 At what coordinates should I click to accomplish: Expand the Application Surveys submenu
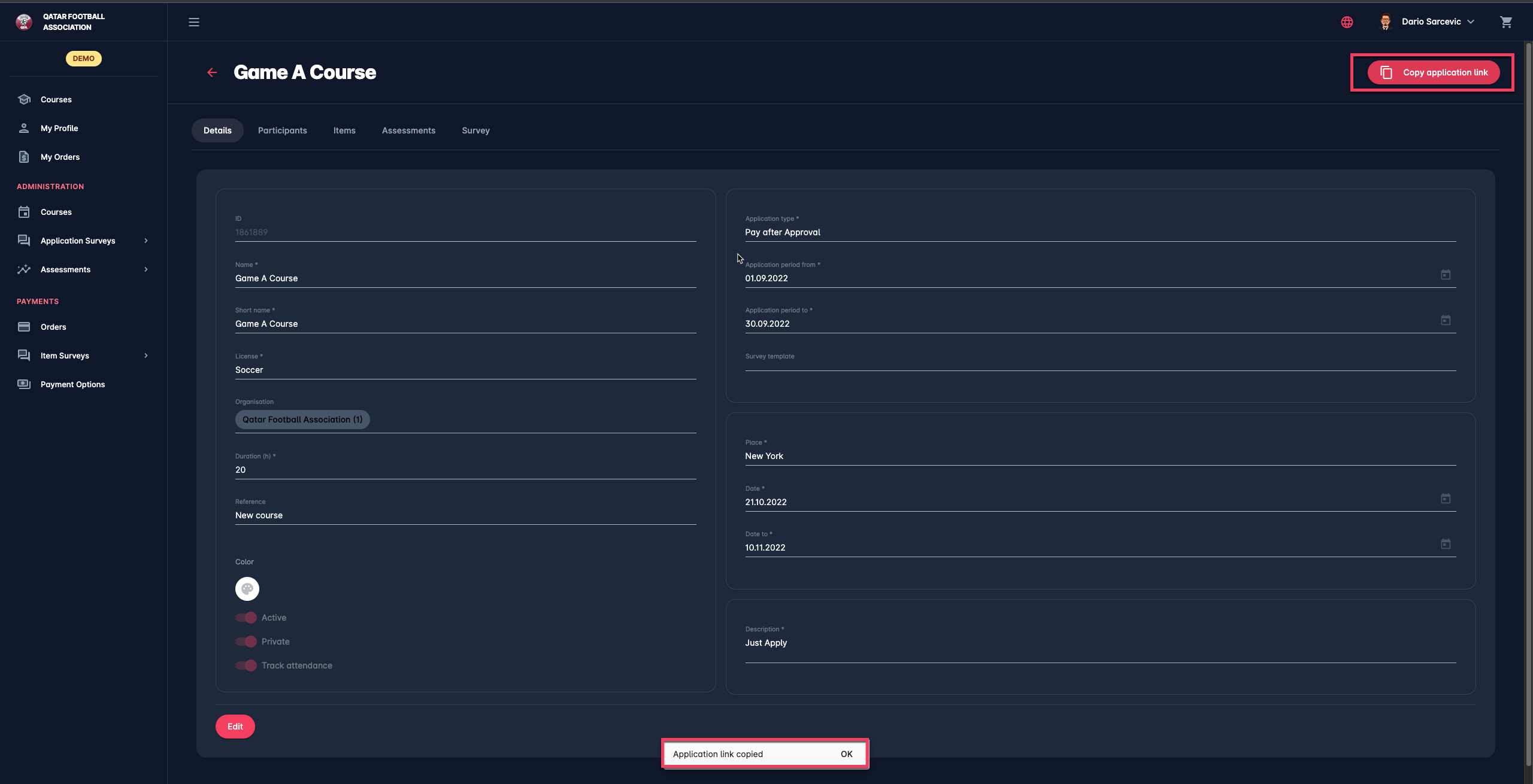[x=146, y=241]
